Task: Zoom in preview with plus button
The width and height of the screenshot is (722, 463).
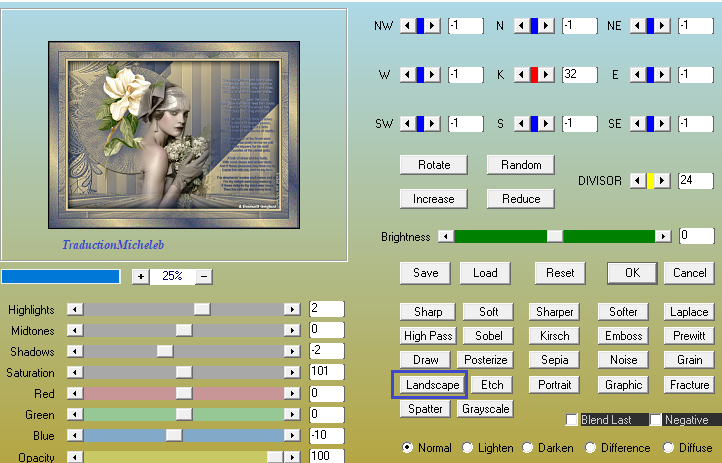Action: (141, 276)
